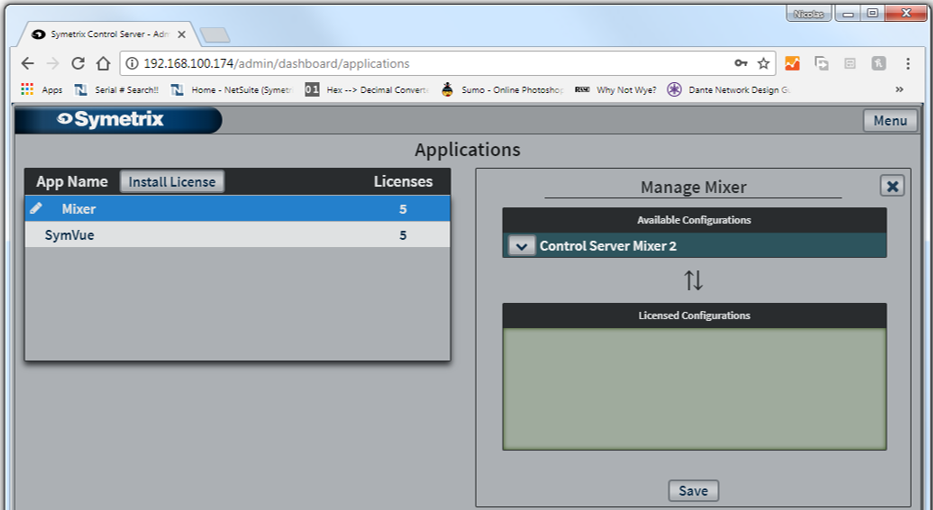Open the Why Not Wye? bookmark
933x510 pixels.
[x=615, y=89]
